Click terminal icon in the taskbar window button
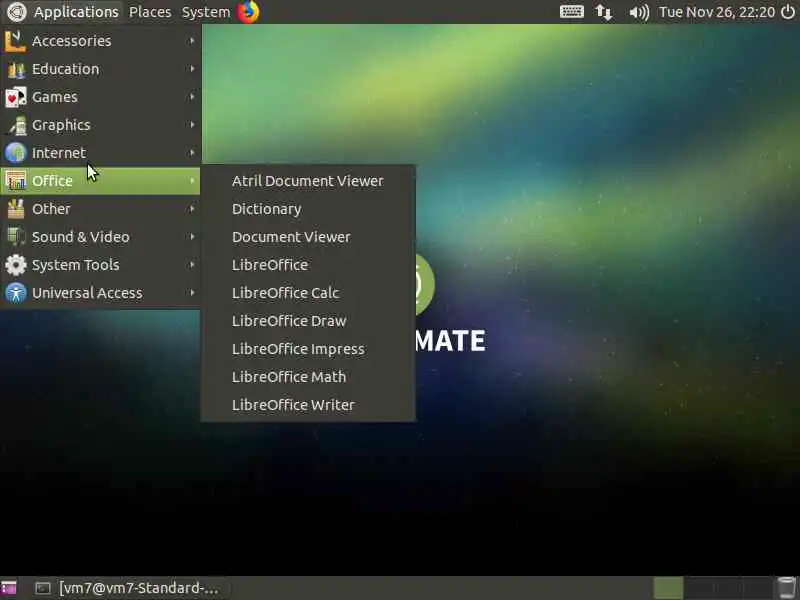Image resolution: width=800 pixels, height=600 pixels. [43, 588]
